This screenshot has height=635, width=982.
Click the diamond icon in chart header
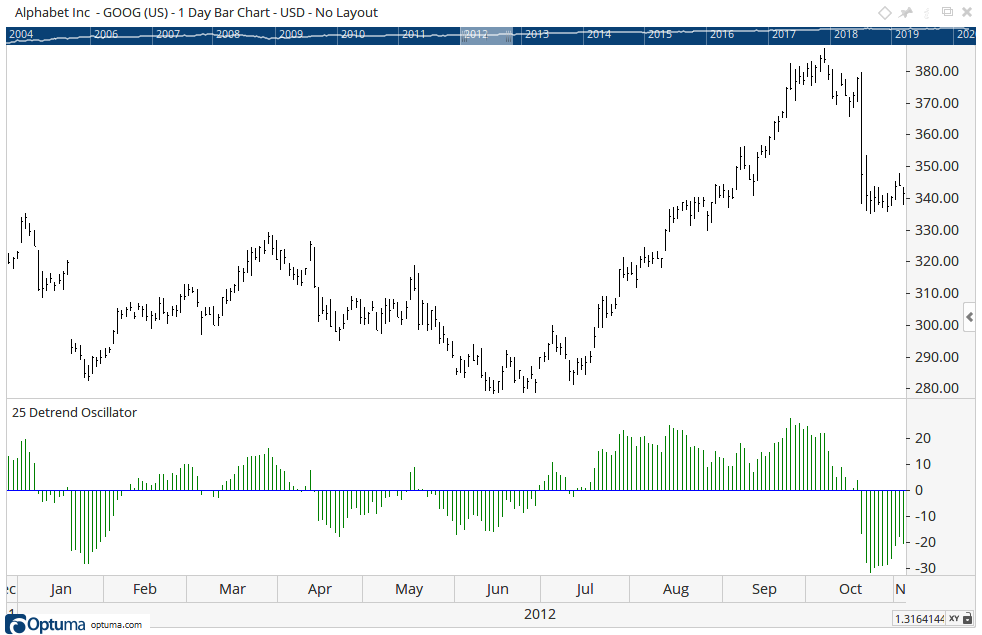(x=884, y=13)
